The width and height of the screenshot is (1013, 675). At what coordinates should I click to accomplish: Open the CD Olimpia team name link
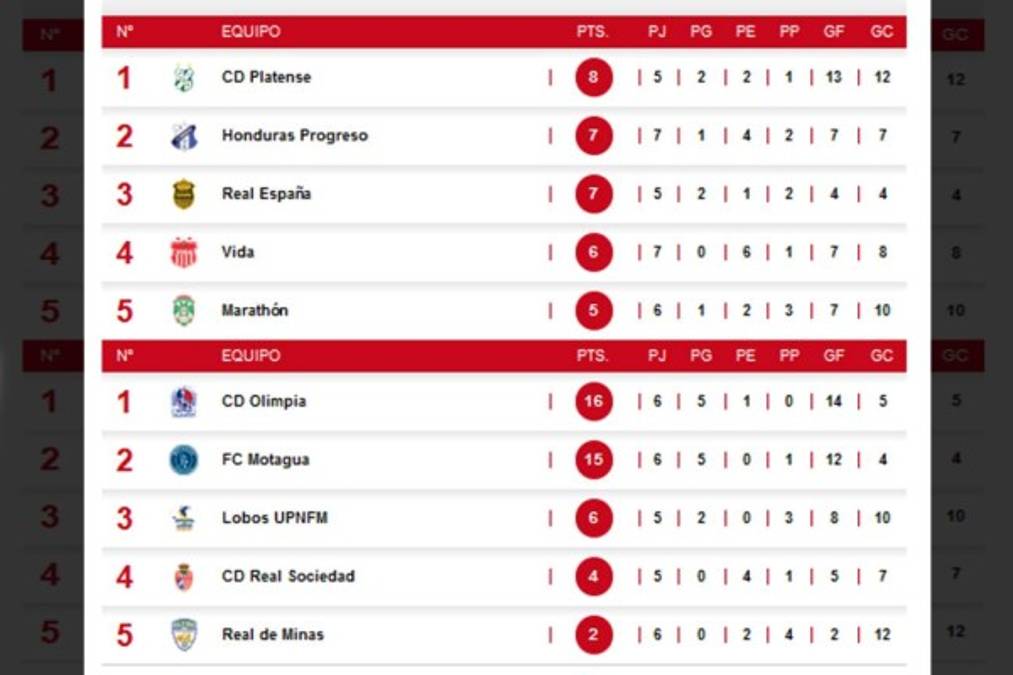coord(264,402)
